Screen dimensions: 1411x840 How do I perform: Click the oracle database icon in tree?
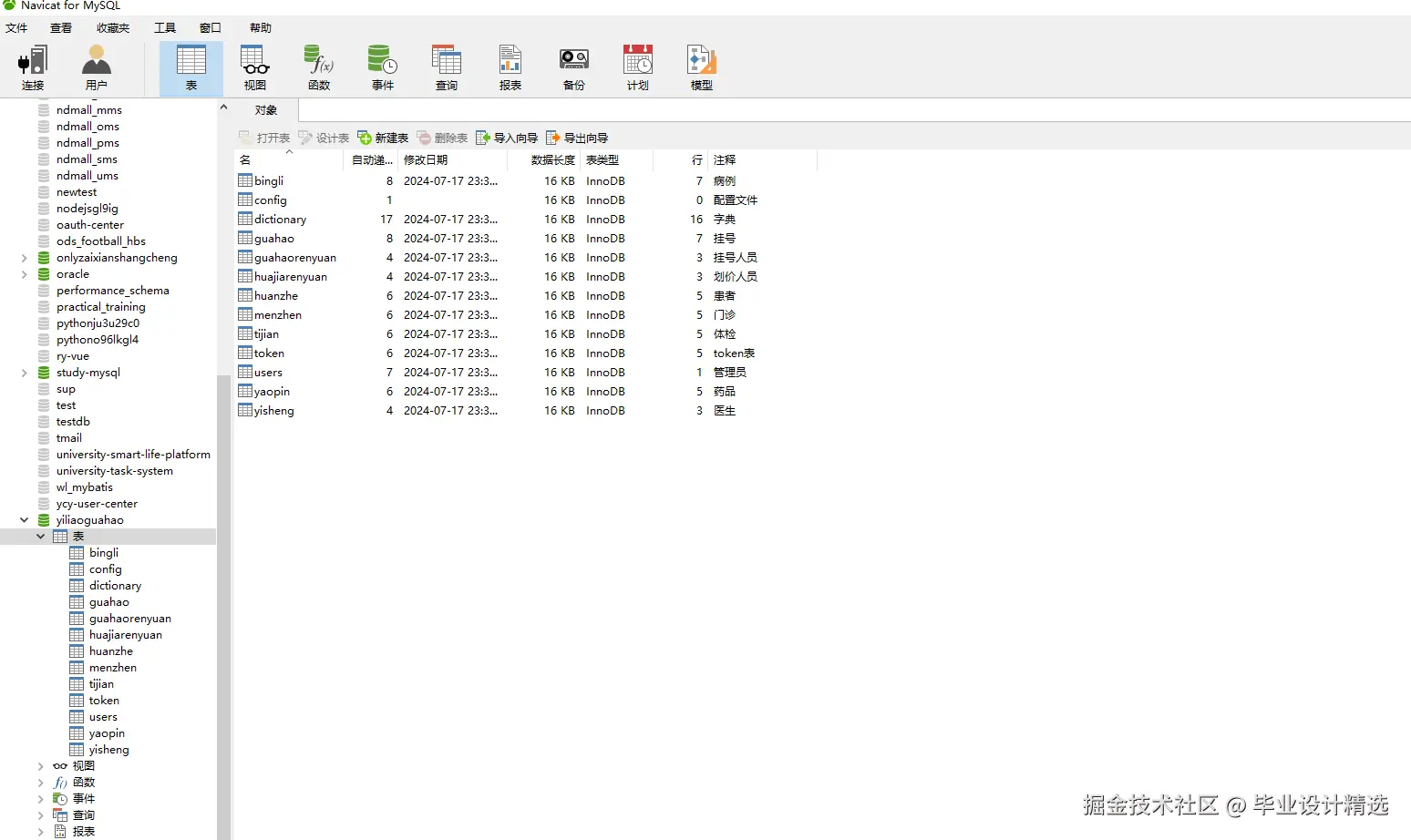point(44,274)
